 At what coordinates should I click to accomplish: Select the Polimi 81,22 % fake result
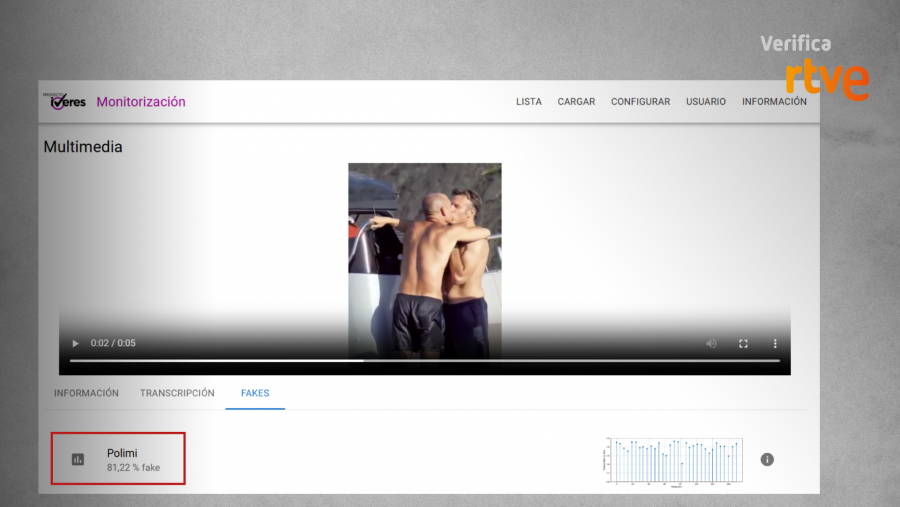(133, 460)
